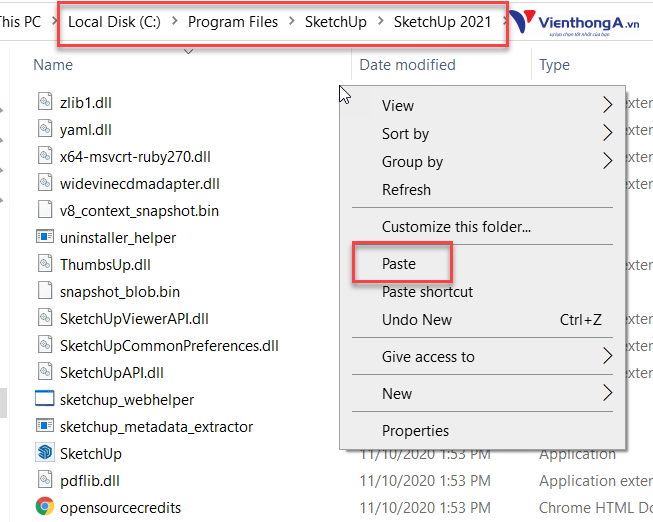Screen dimensions: 653x522
Task: Sort by the Name column header
Action: [x=53, y=65]
